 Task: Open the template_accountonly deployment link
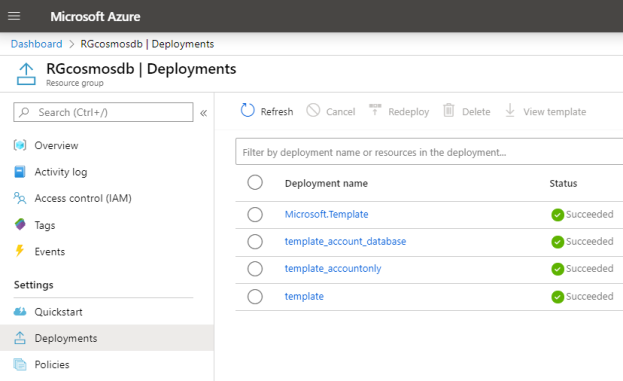tap(333, 269)
